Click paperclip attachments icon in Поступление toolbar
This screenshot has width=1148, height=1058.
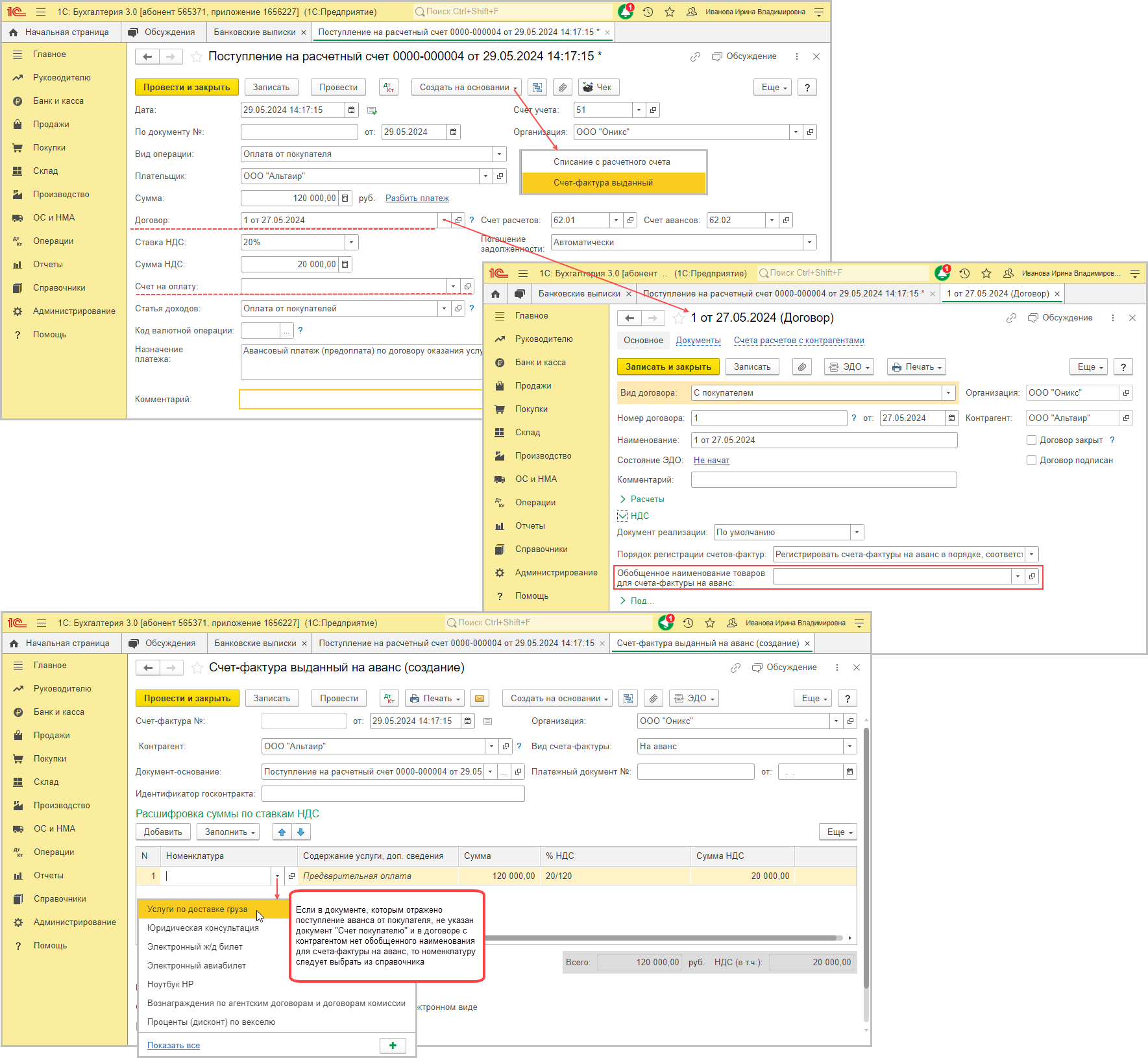pyautogui.click(x=563, y=88)
